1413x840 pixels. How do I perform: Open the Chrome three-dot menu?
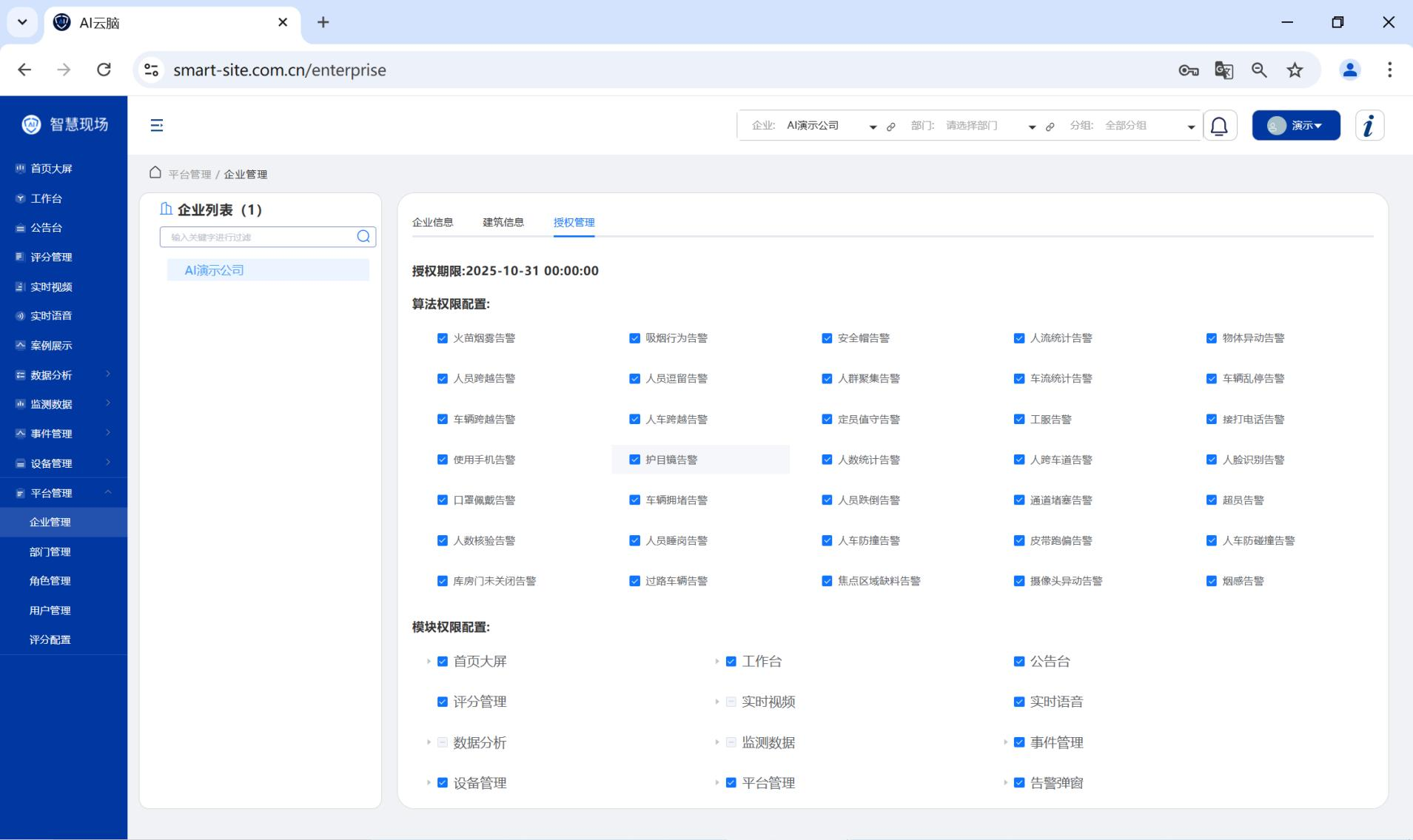(1389, 70)
